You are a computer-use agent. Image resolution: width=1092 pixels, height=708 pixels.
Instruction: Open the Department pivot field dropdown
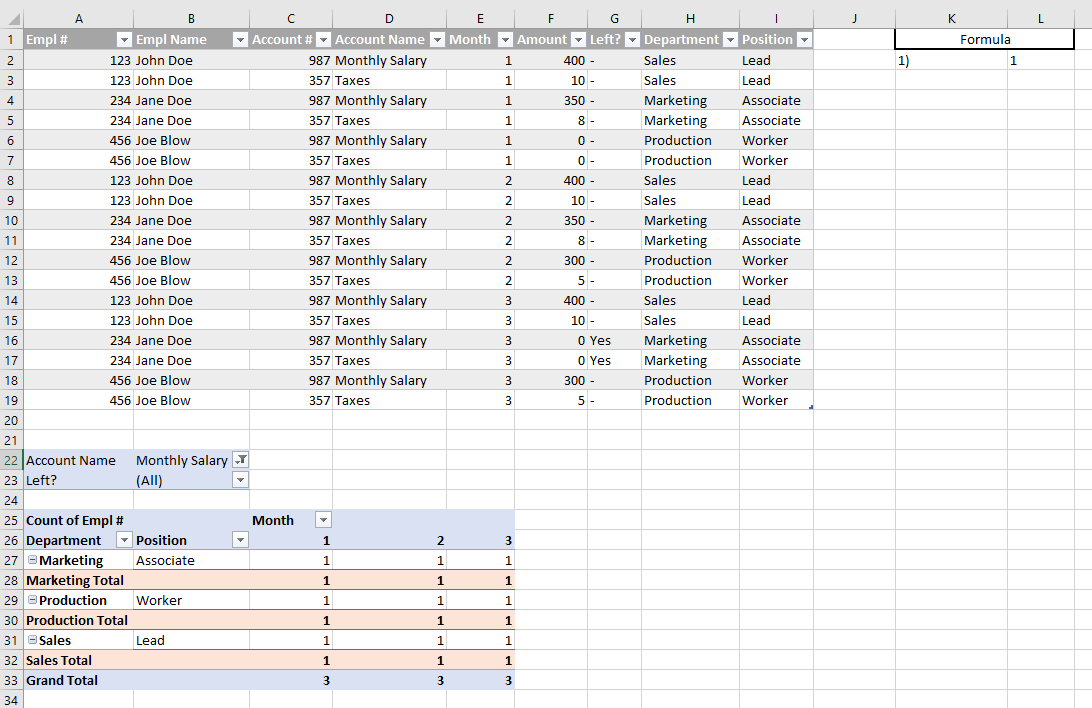tap(124, 540)
